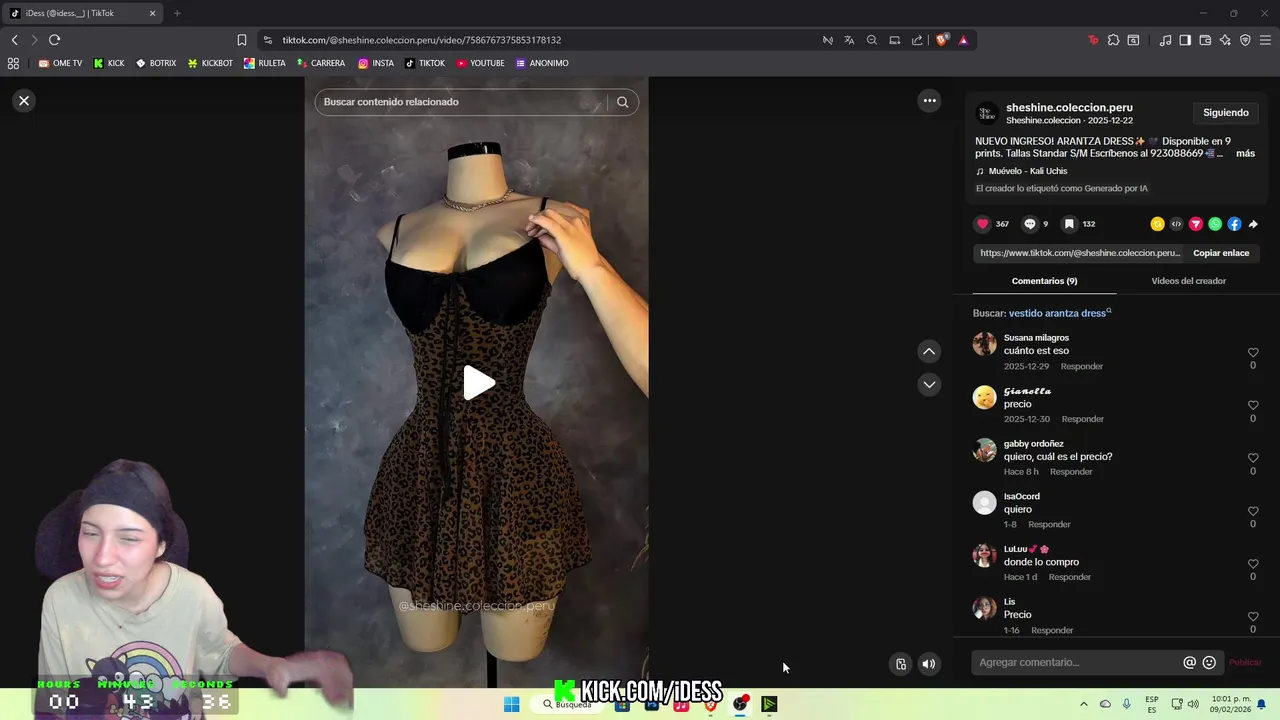
Task: Open the BOTRIX bookmark
Action: tap(156, 63)
